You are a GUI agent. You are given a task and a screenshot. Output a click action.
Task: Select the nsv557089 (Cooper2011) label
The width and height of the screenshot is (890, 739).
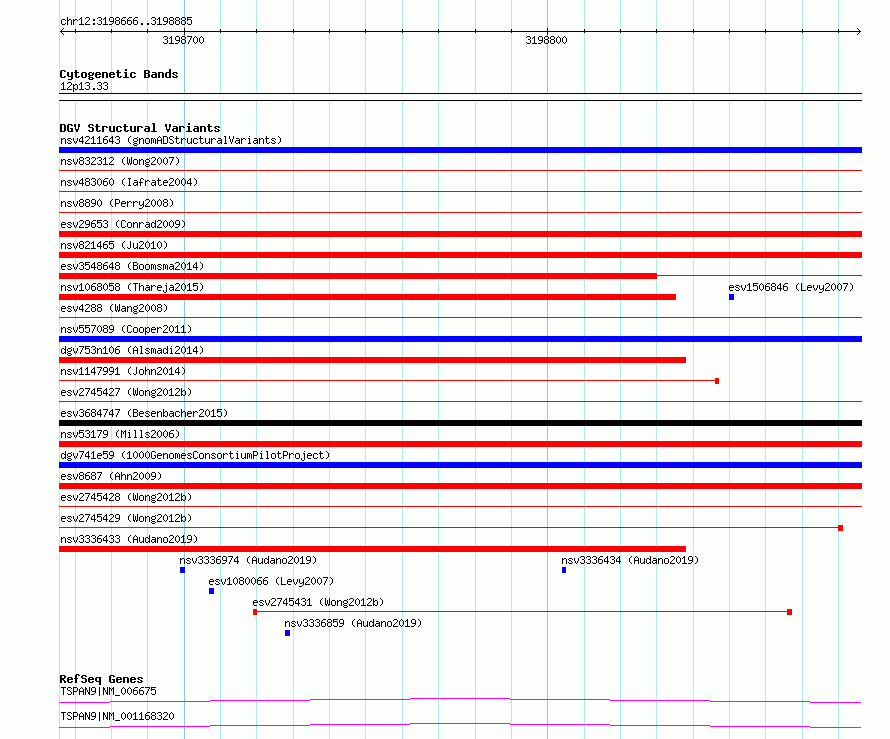point(126,329)
